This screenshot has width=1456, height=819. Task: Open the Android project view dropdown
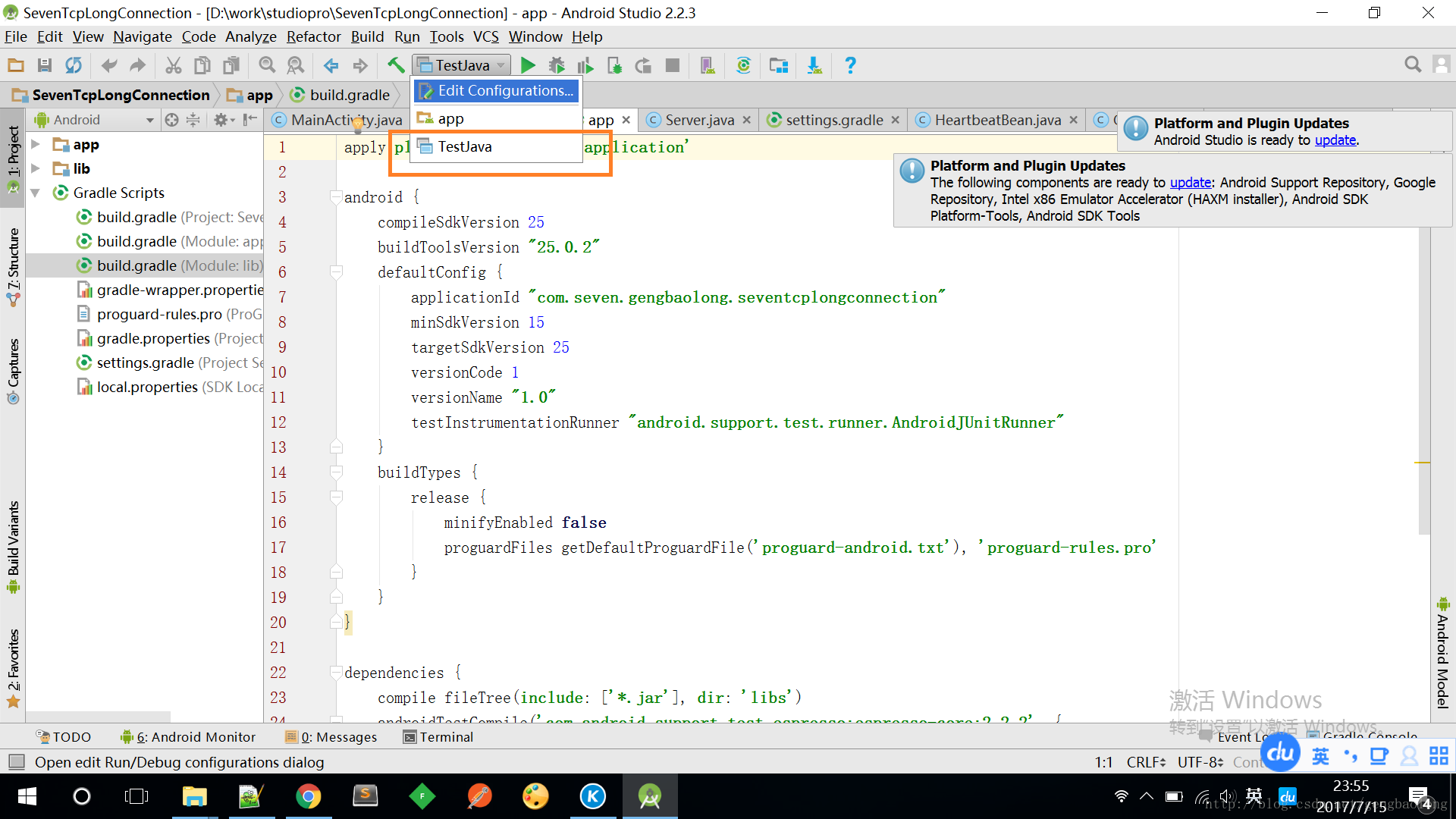(x=94, y=120)
